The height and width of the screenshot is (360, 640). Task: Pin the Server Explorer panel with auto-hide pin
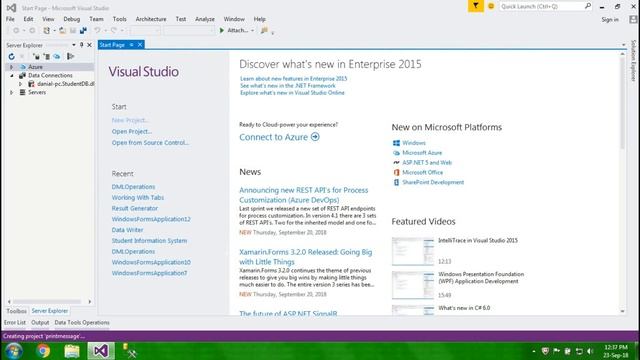81,45
